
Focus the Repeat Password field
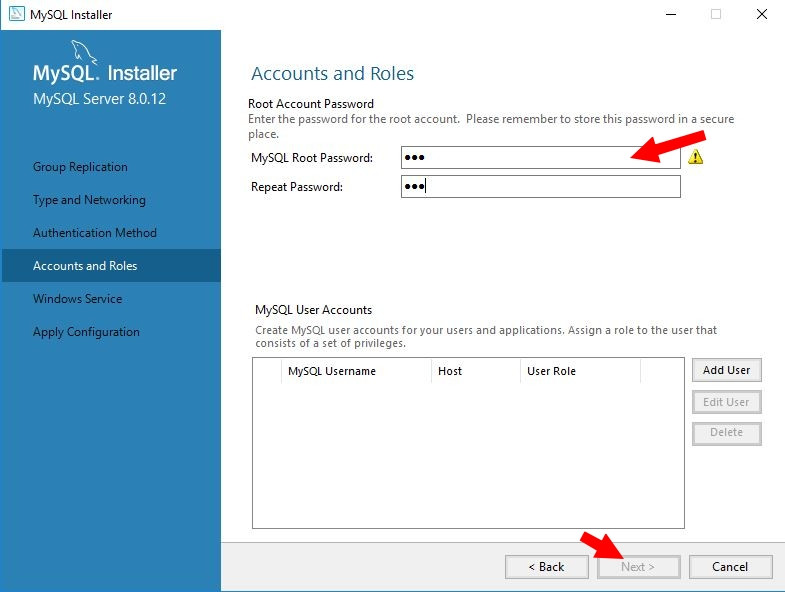pos(540,187)
